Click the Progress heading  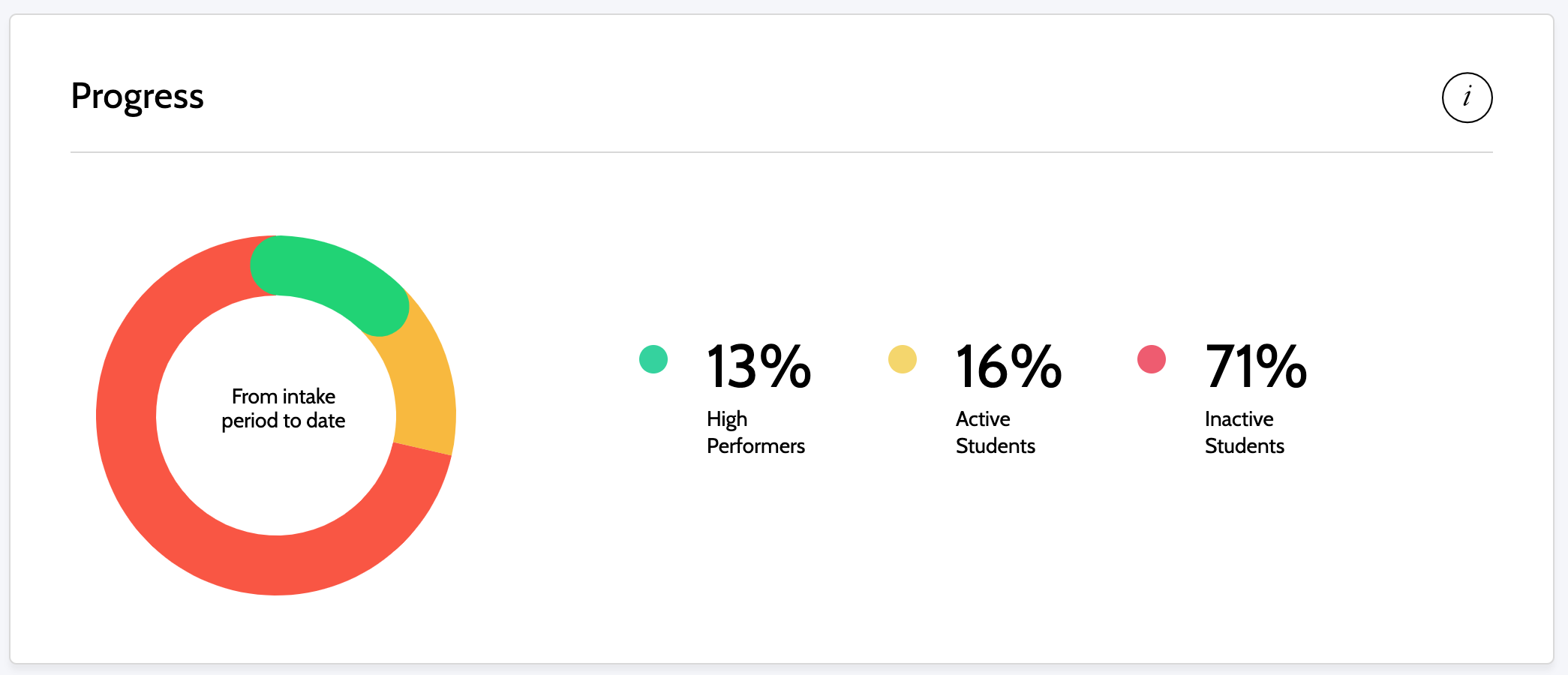[137, 97]
